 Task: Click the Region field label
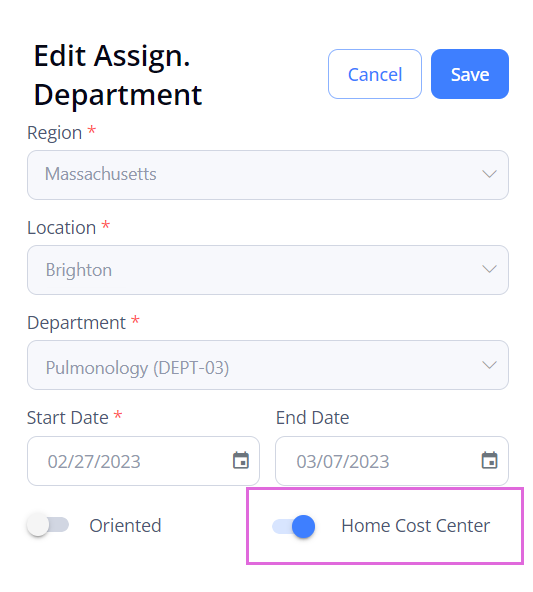[x=55, y=133]
